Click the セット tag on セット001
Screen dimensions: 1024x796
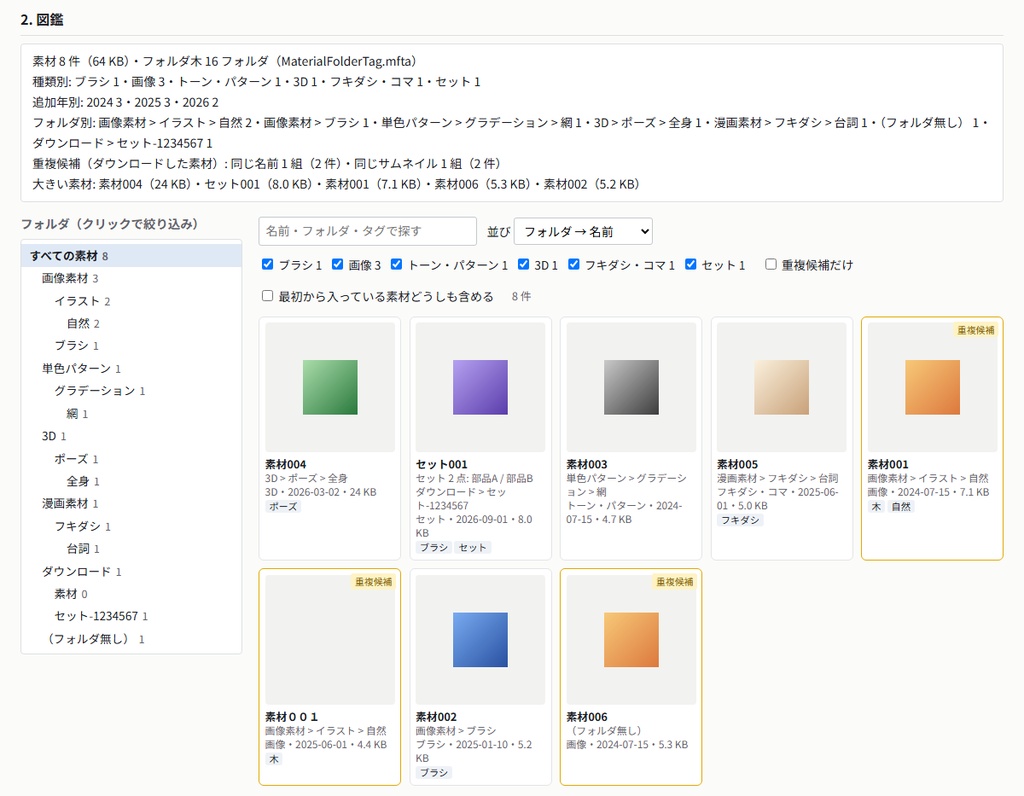(472, 548)
